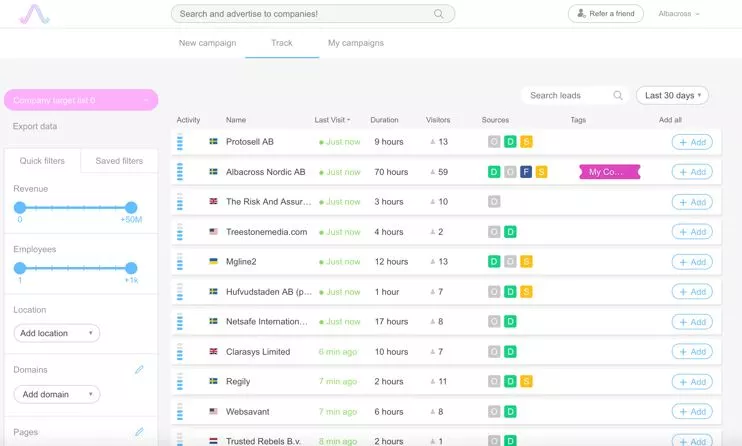Add Protosell AB with Add button
The height and width of the screenshot is (446, 742).
[x=692, y=142]
